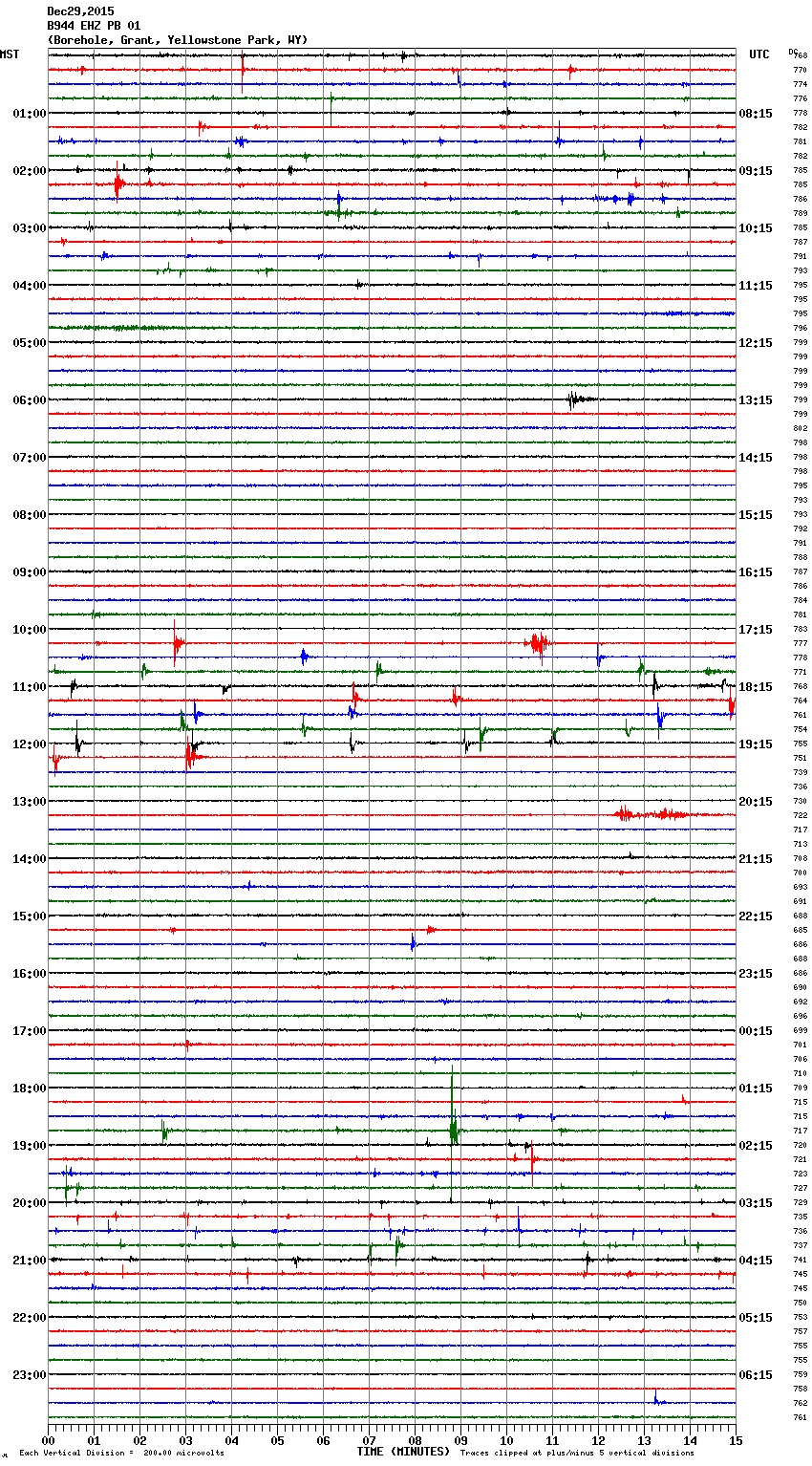Click the 08:15 UTC row label
Screen dimensions: 812x1466
756,114
